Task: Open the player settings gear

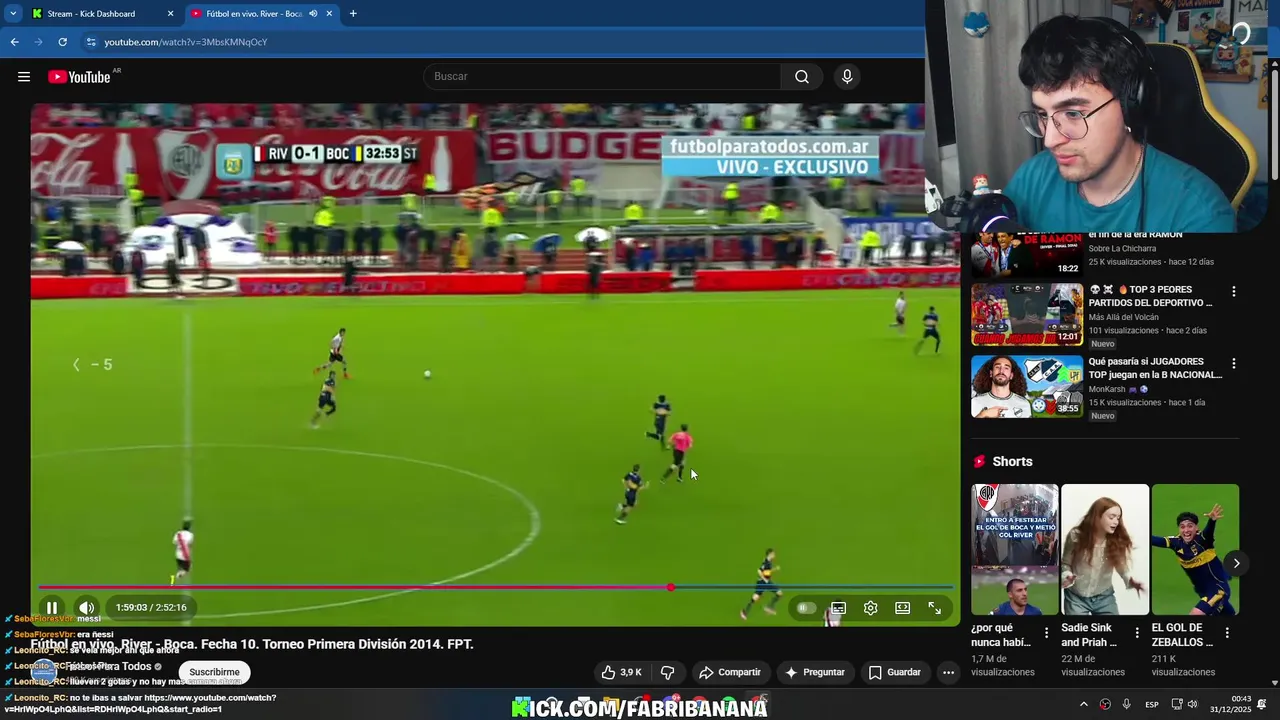Action: (x=870, y=608)
